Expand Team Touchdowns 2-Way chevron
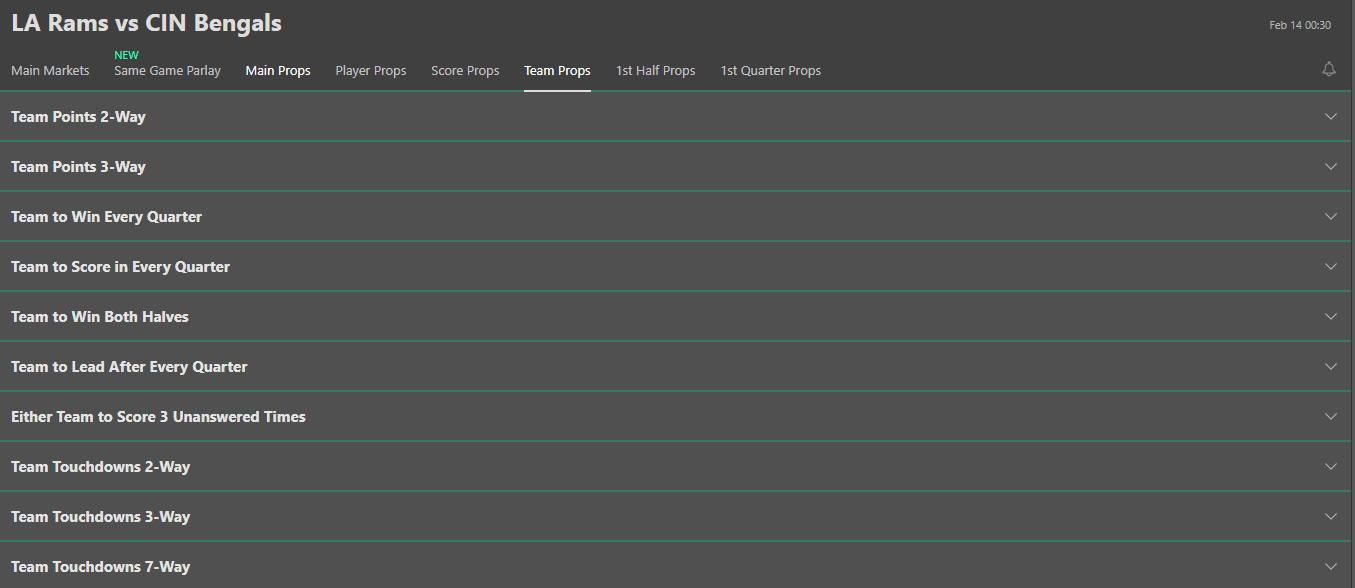This screenshot has width=1355, height=588. pos(1331,466)
